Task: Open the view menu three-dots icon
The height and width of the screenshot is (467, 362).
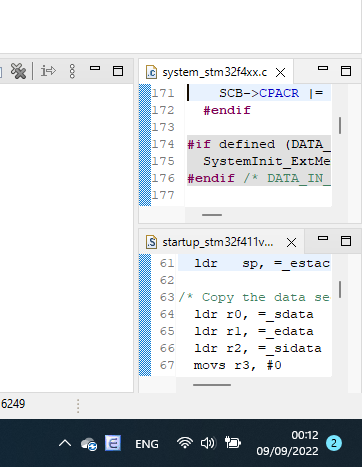Action: (x=72, y=71)
